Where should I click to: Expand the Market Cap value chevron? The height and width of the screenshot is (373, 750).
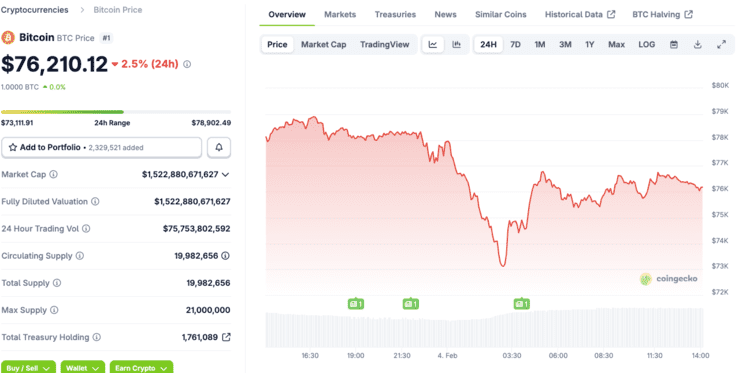coord(226,175)
